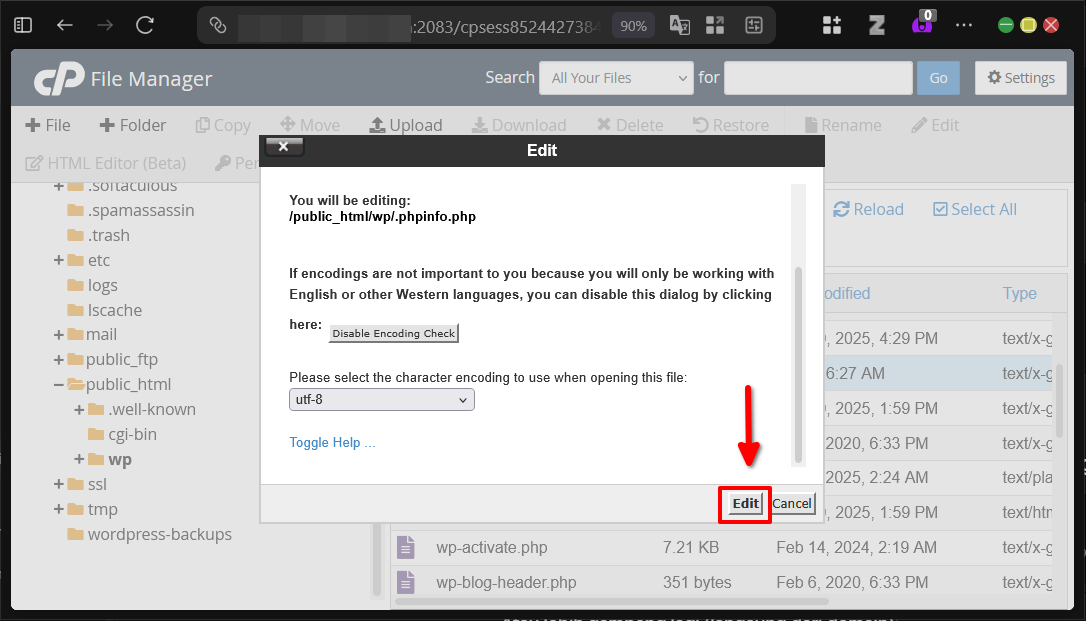
Task: Open File Manager Settings
Action: pyautogui.click(x=1020, y=77)
